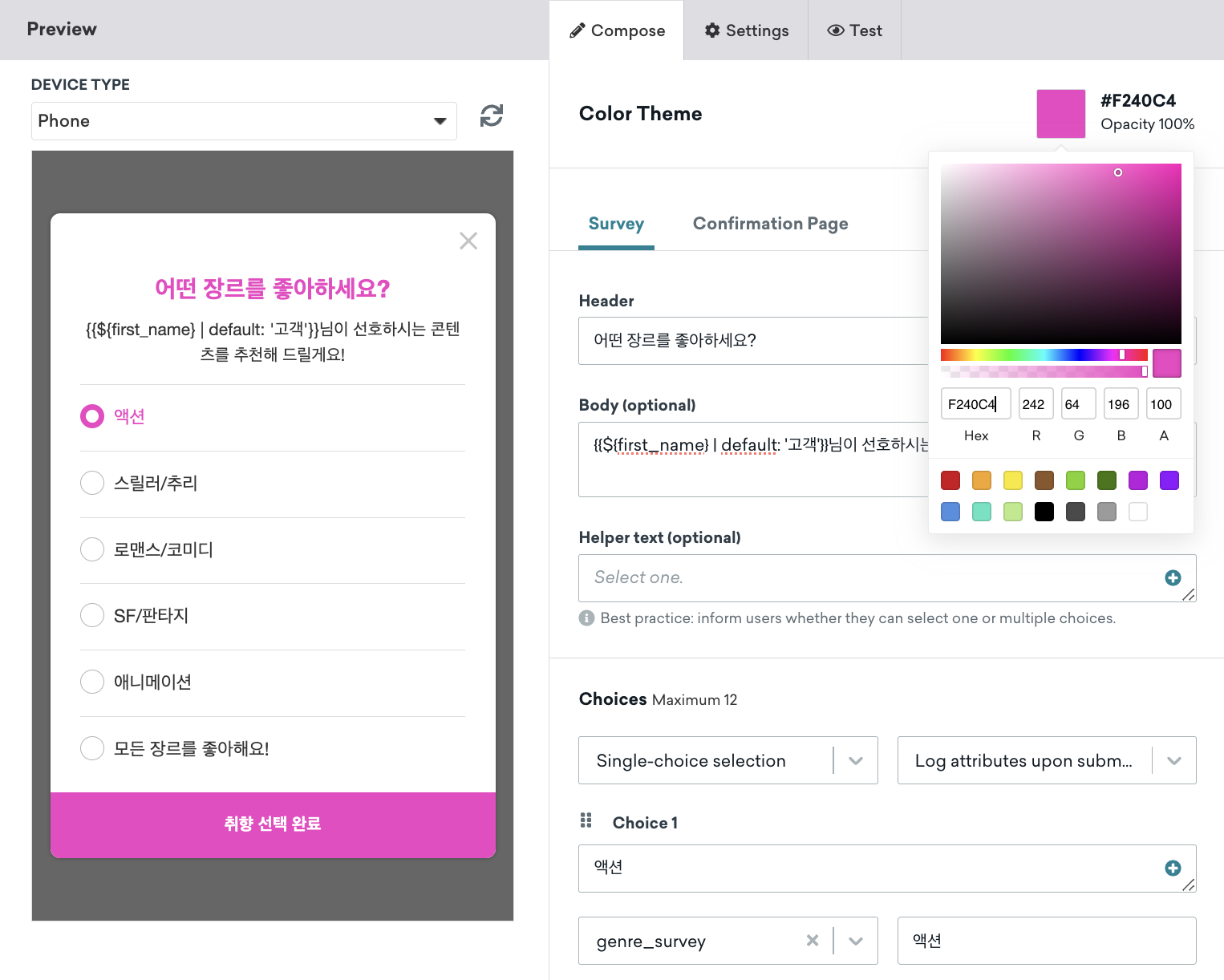Open Log attributes upon submission dropdown

click(1047, 760)
